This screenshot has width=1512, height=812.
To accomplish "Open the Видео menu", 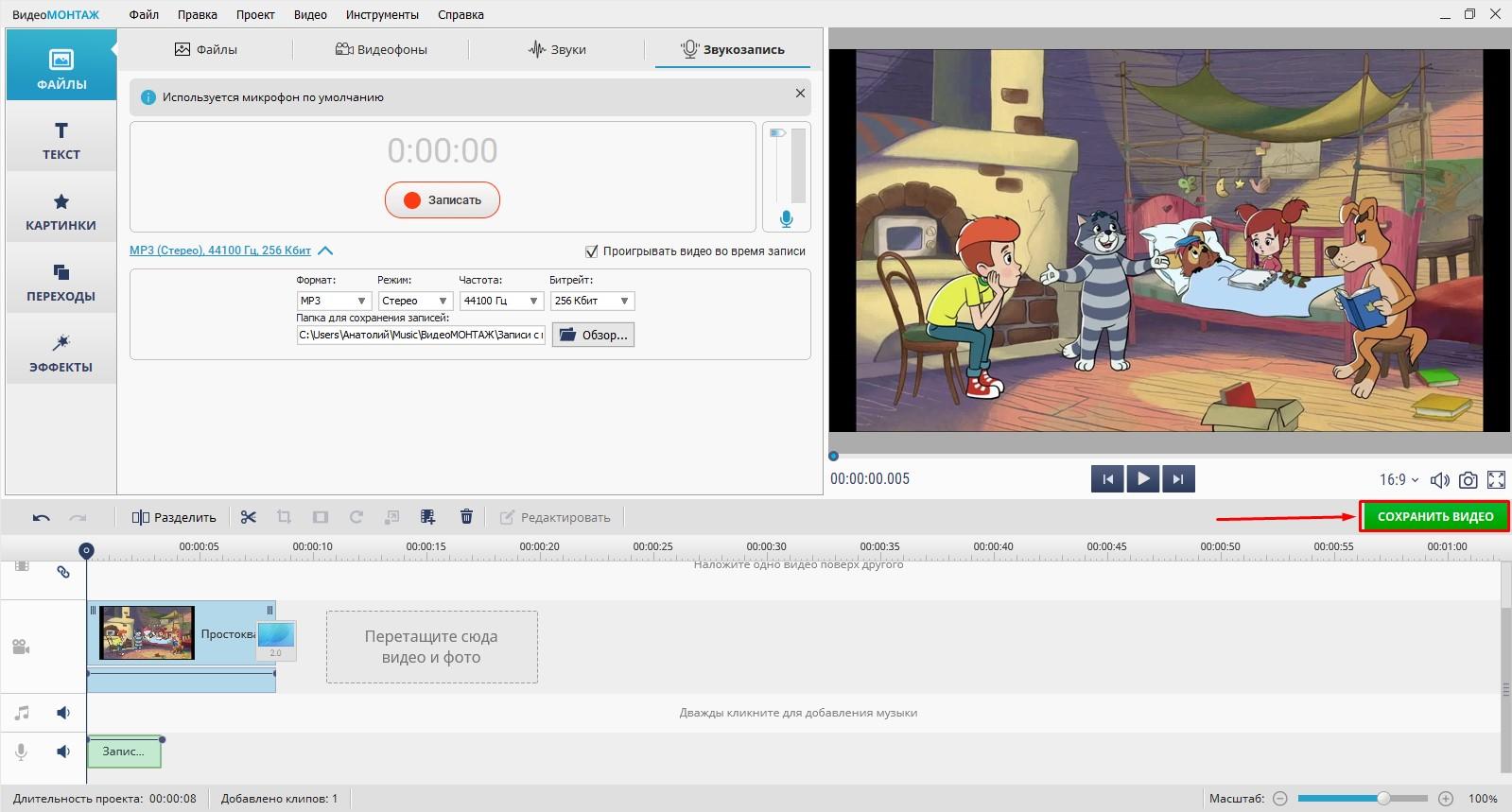I will point(310,14).
